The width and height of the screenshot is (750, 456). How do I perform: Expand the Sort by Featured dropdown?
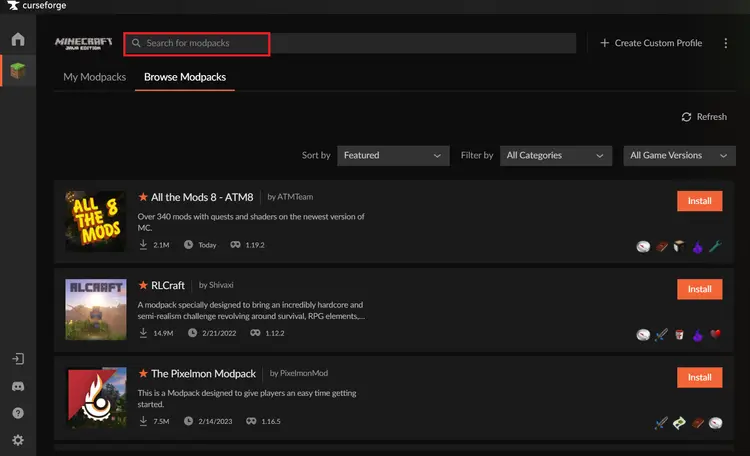pyautogui.click(x=392, y=156)
